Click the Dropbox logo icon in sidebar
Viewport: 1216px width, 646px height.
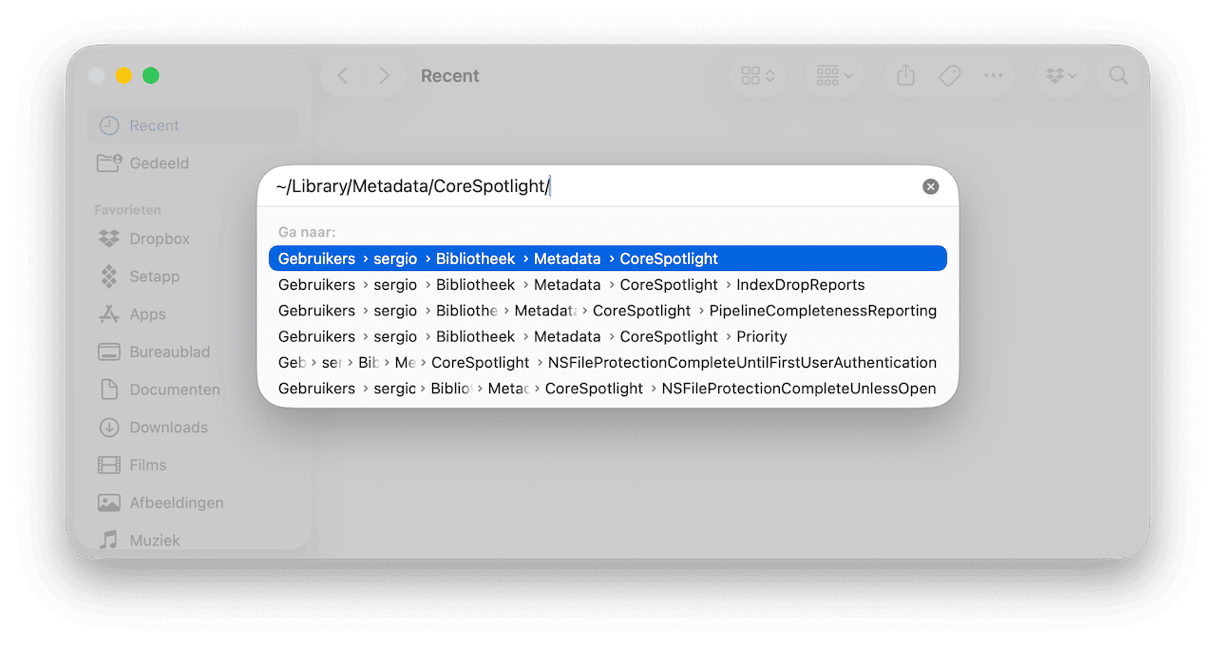pyautogui.click(x=109, y=239)
